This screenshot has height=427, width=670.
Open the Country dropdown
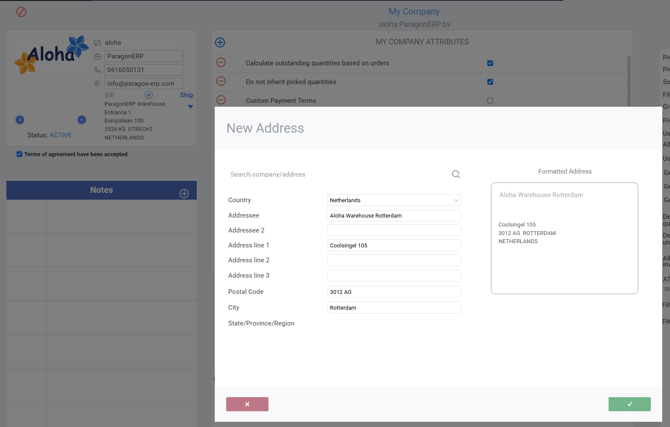[x=394, y=200]
